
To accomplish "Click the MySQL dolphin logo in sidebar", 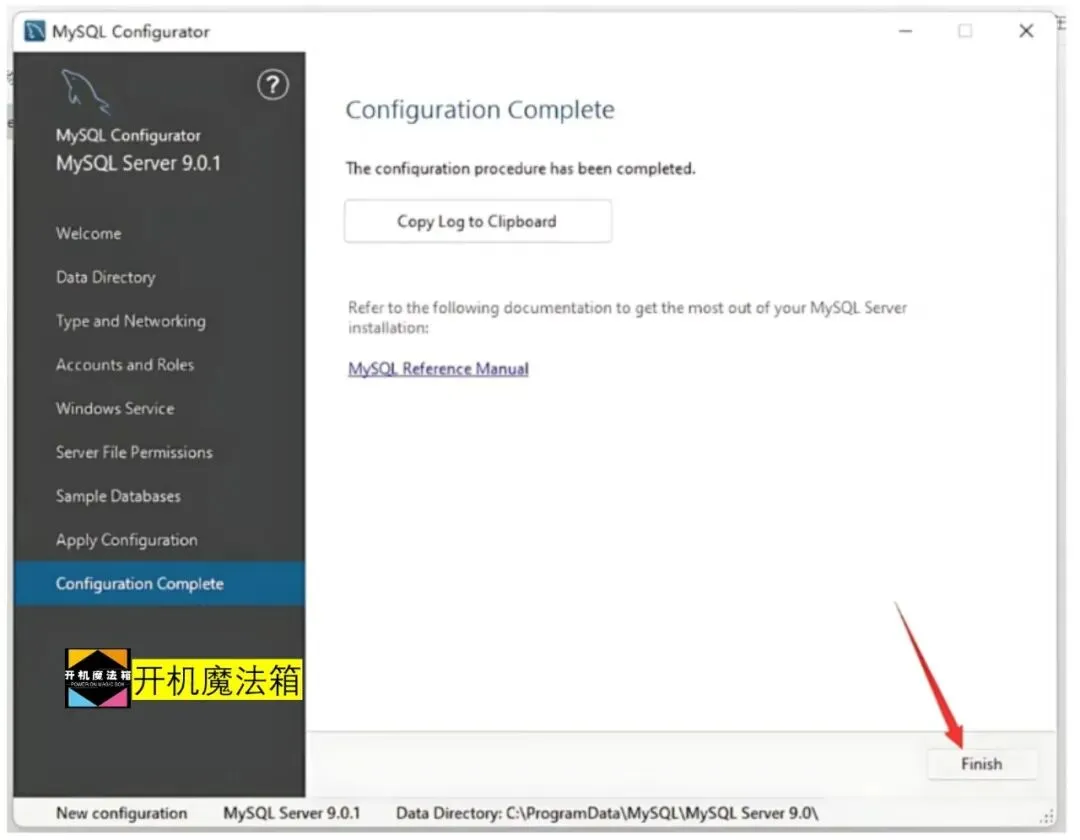I will pos(85,92).
